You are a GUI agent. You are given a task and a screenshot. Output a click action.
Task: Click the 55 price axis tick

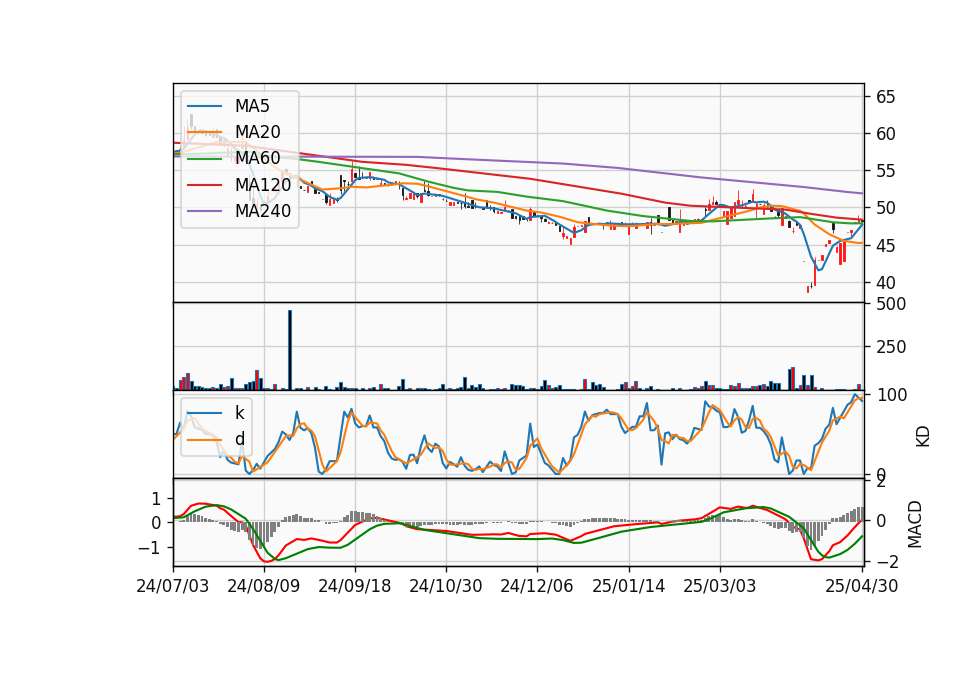point(885,171)
